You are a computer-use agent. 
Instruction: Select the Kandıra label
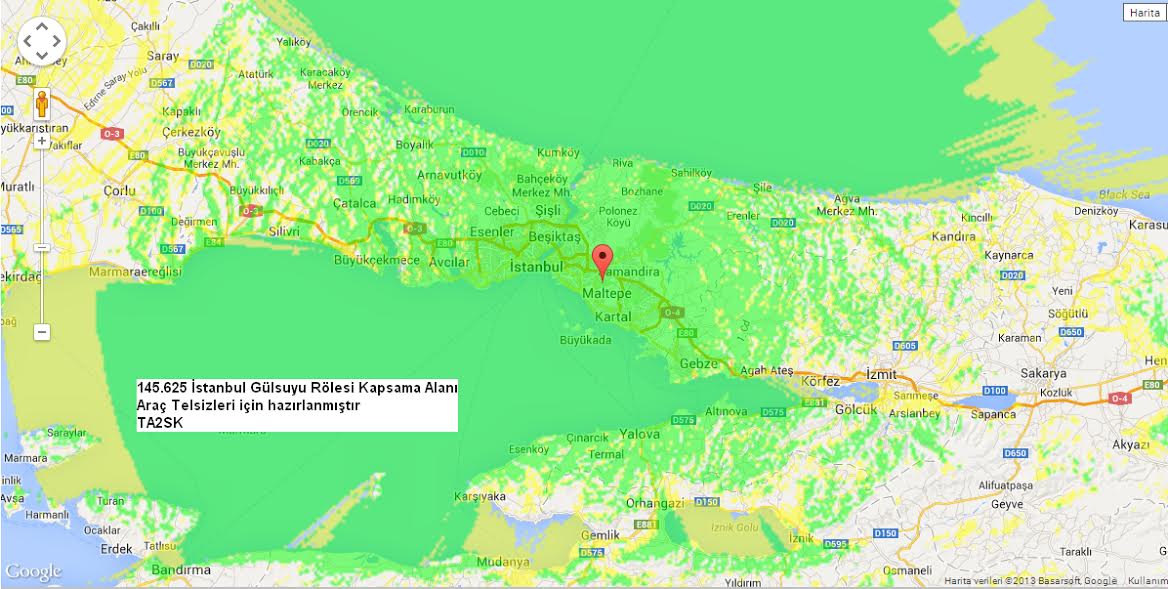click(x=953, y=237)
